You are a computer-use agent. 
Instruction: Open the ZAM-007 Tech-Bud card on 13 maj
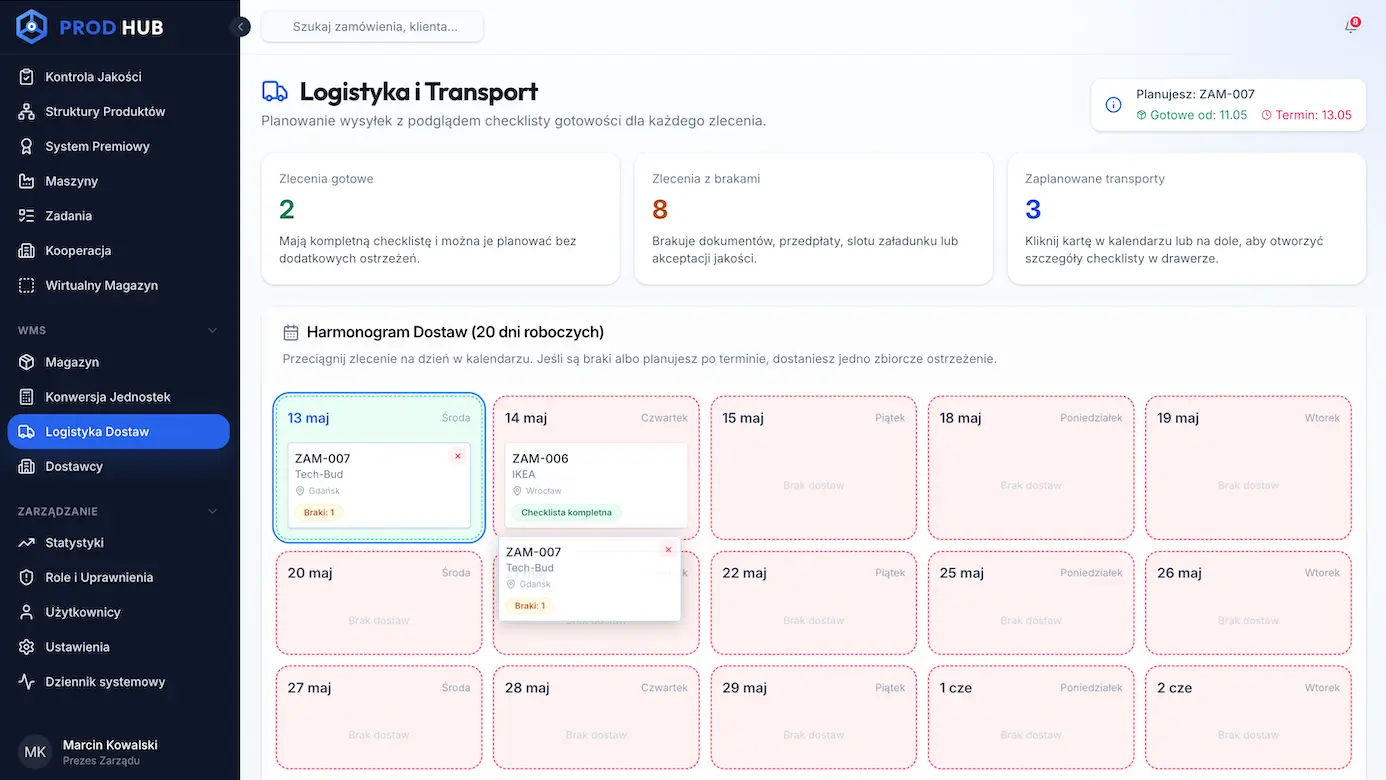(x=379, y=485)
